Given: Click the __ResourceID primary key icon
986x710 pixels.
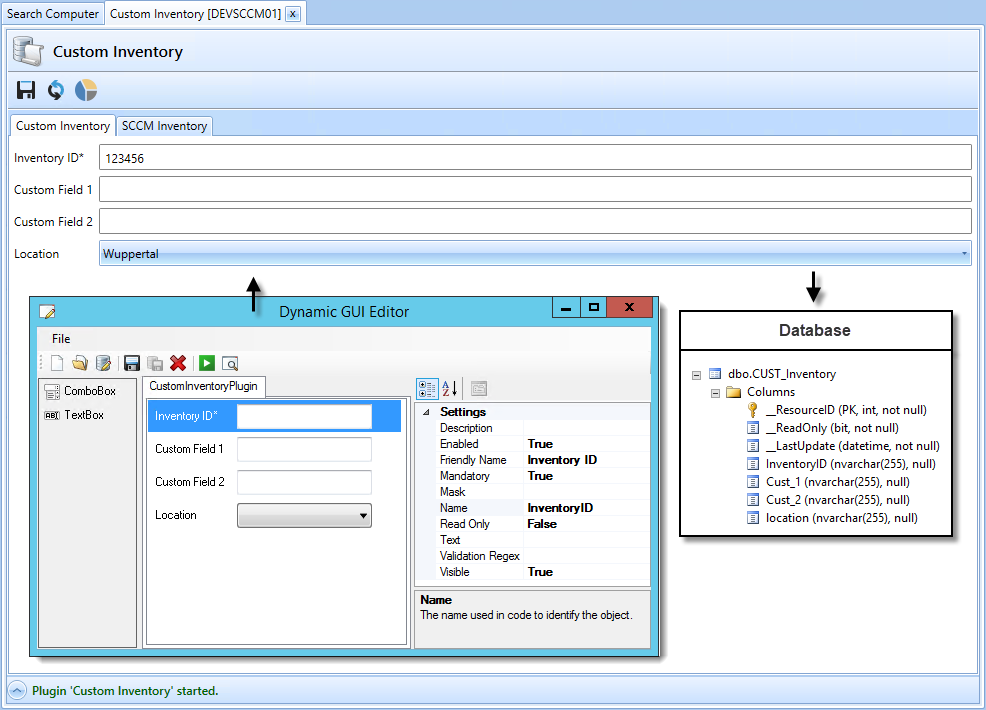Looking at the screenshot, I should click(753, 410).
